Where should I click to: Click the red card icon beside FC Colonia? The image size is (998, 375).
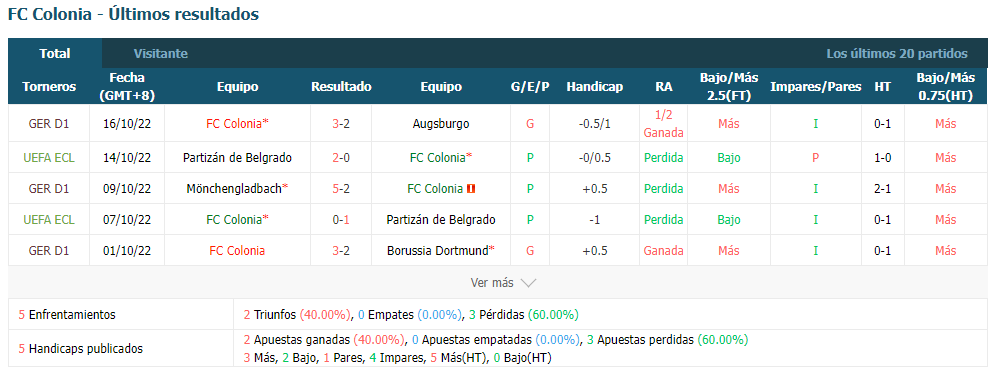point(471,188)
